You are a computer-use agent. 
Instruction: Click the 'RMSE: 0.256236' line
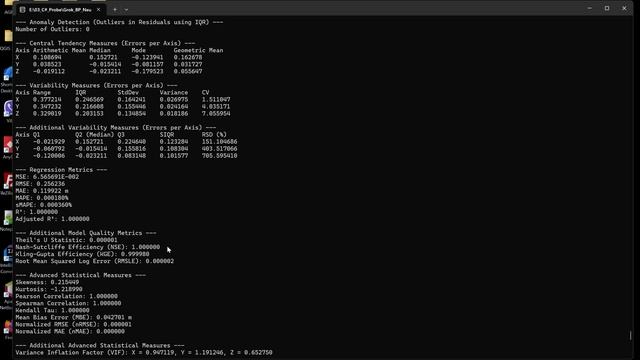[x=40, y=184]
